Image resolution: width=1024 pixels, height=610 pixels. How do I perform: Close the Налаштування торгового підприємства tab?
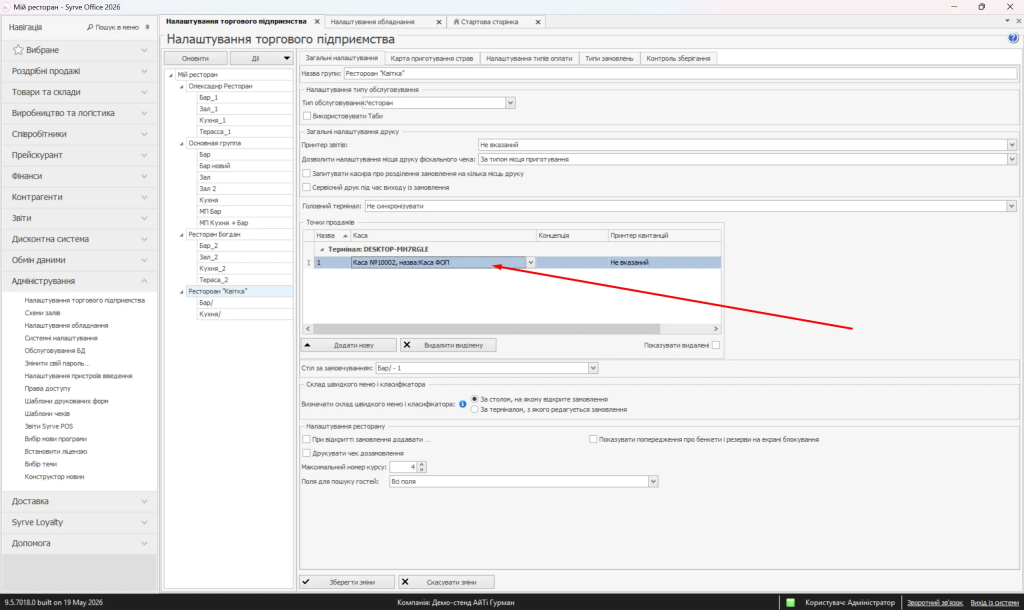click(x=317, y=22)
